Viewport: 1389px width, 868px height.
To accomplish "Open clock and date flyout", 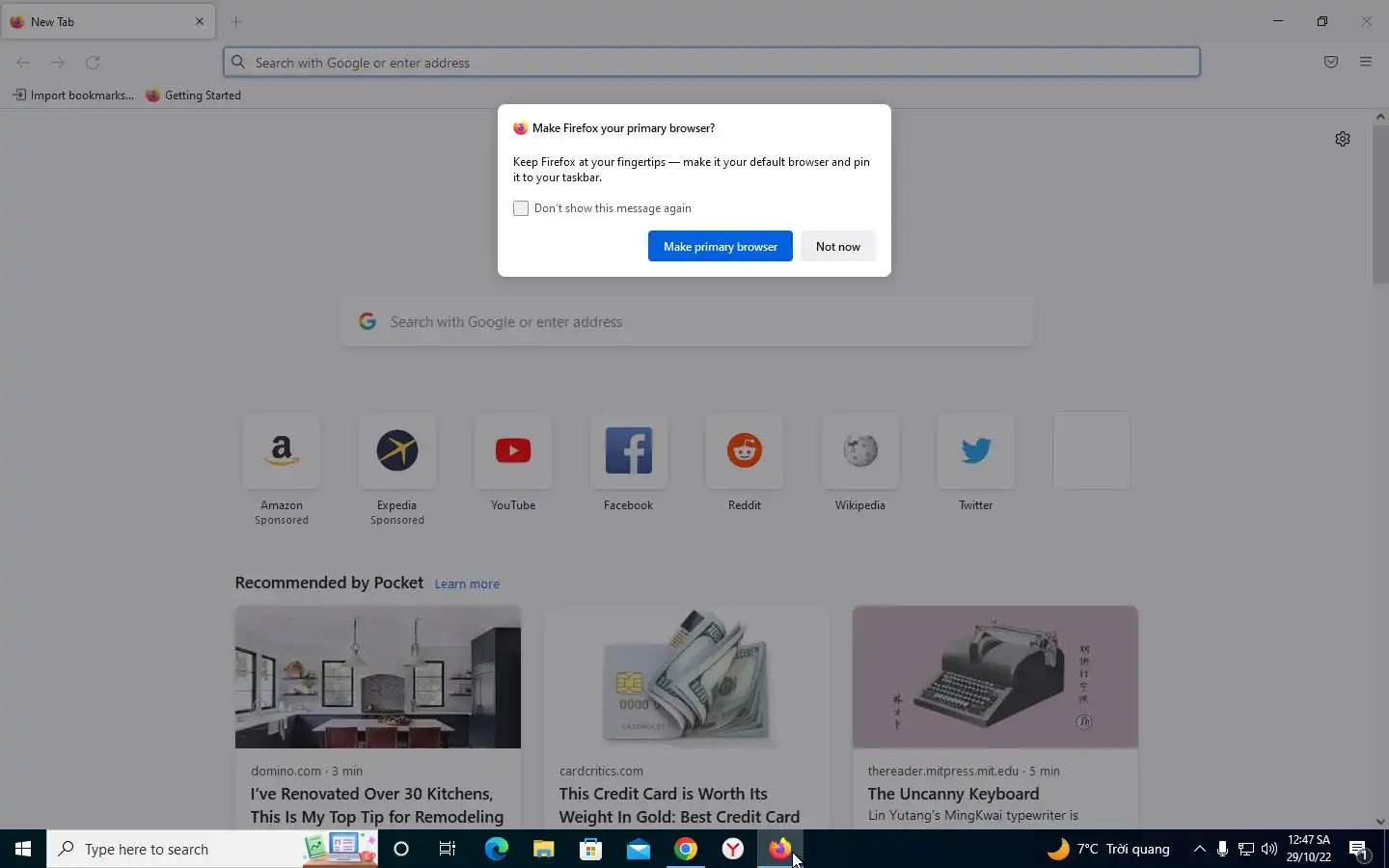I will tap(1309, 849).
